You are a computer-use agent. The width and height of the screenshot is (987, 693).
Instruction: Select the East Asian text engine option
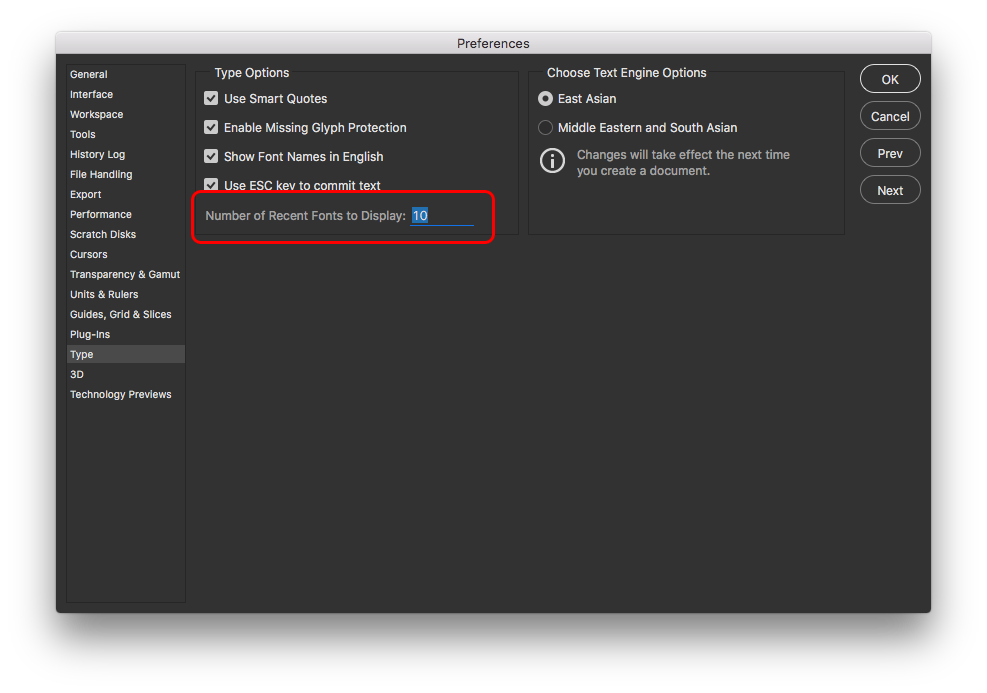(x=545, y=99)
